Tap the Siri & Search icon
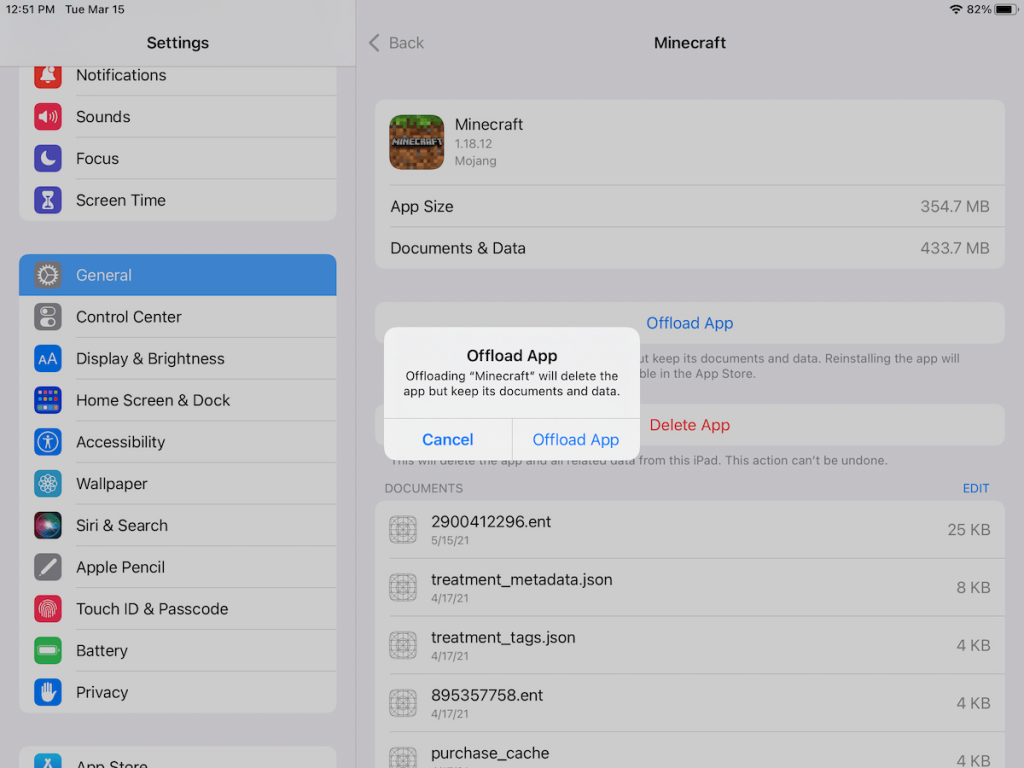 [x=48, y=526]
